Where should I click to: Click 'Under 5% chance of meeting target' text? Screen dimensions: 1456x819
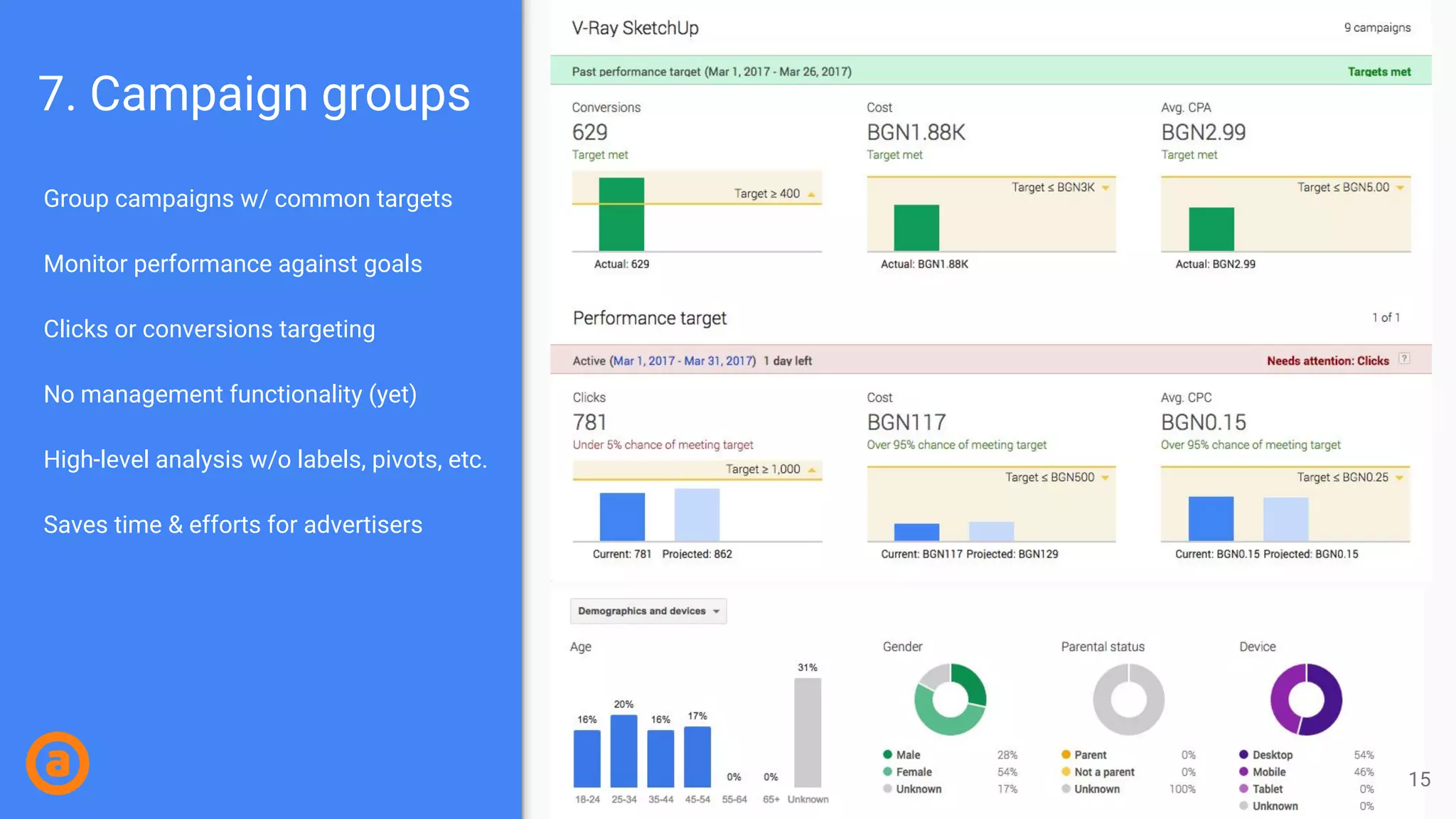(663, 445)
